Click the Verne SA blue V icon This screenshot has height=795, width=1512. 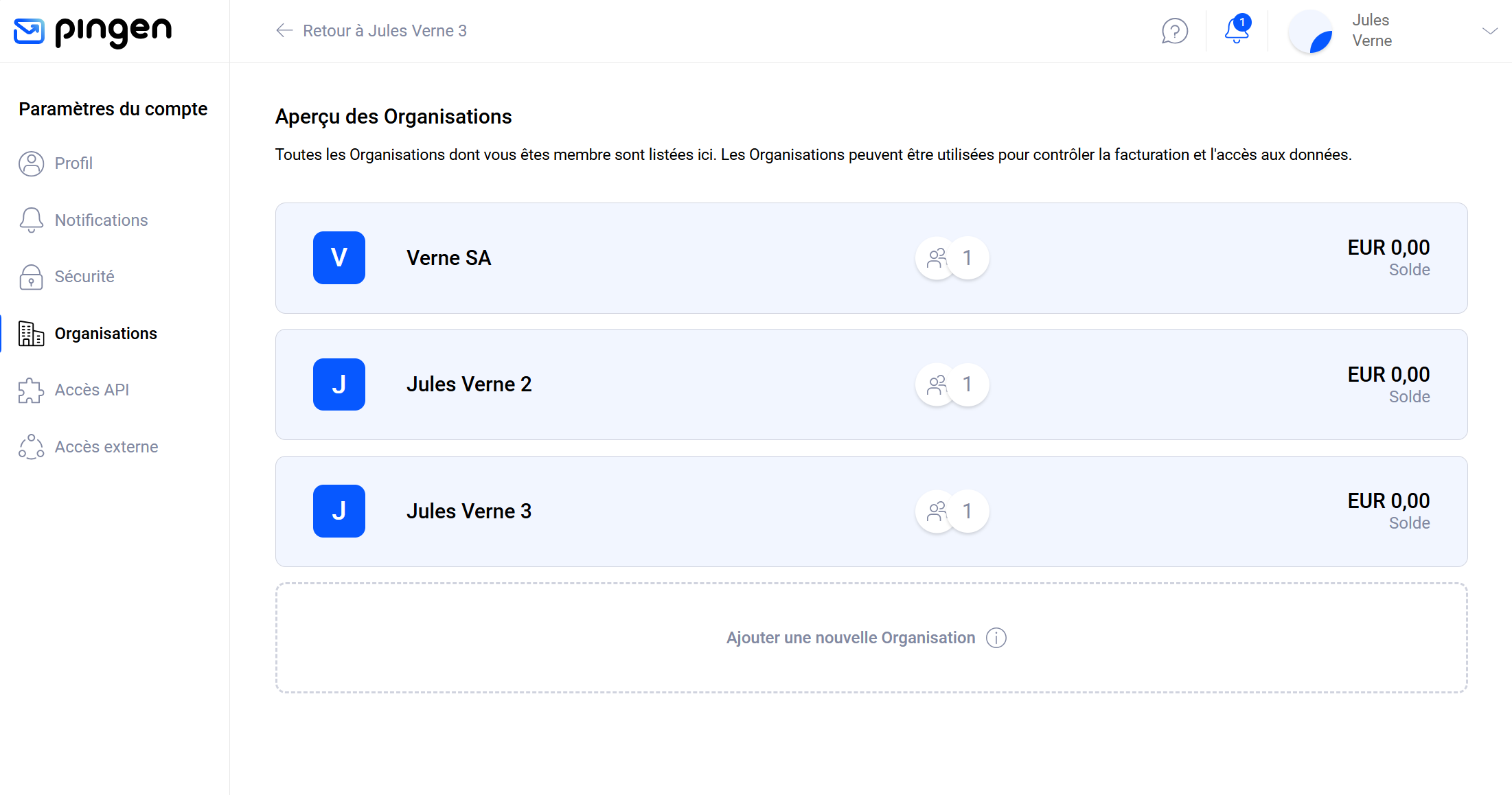click(339, 258)
